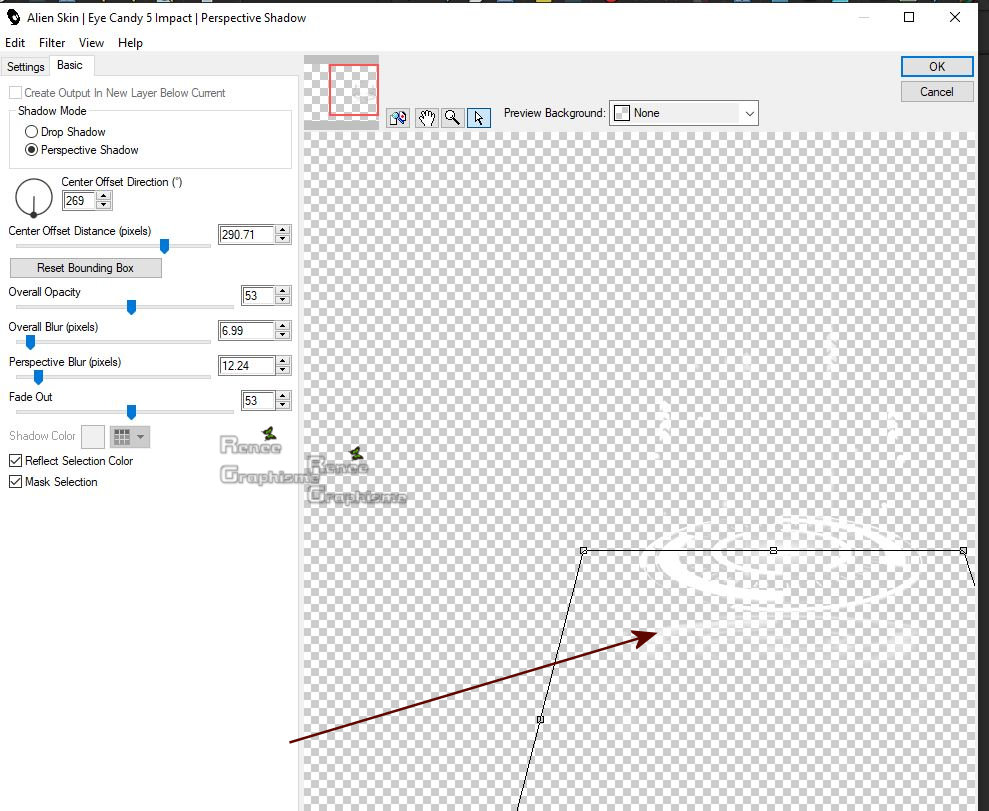The height and width of the screenshot is (811, 989).
Task: Select the Zoom magnifier tool
Action: click(x=452, y=117)
